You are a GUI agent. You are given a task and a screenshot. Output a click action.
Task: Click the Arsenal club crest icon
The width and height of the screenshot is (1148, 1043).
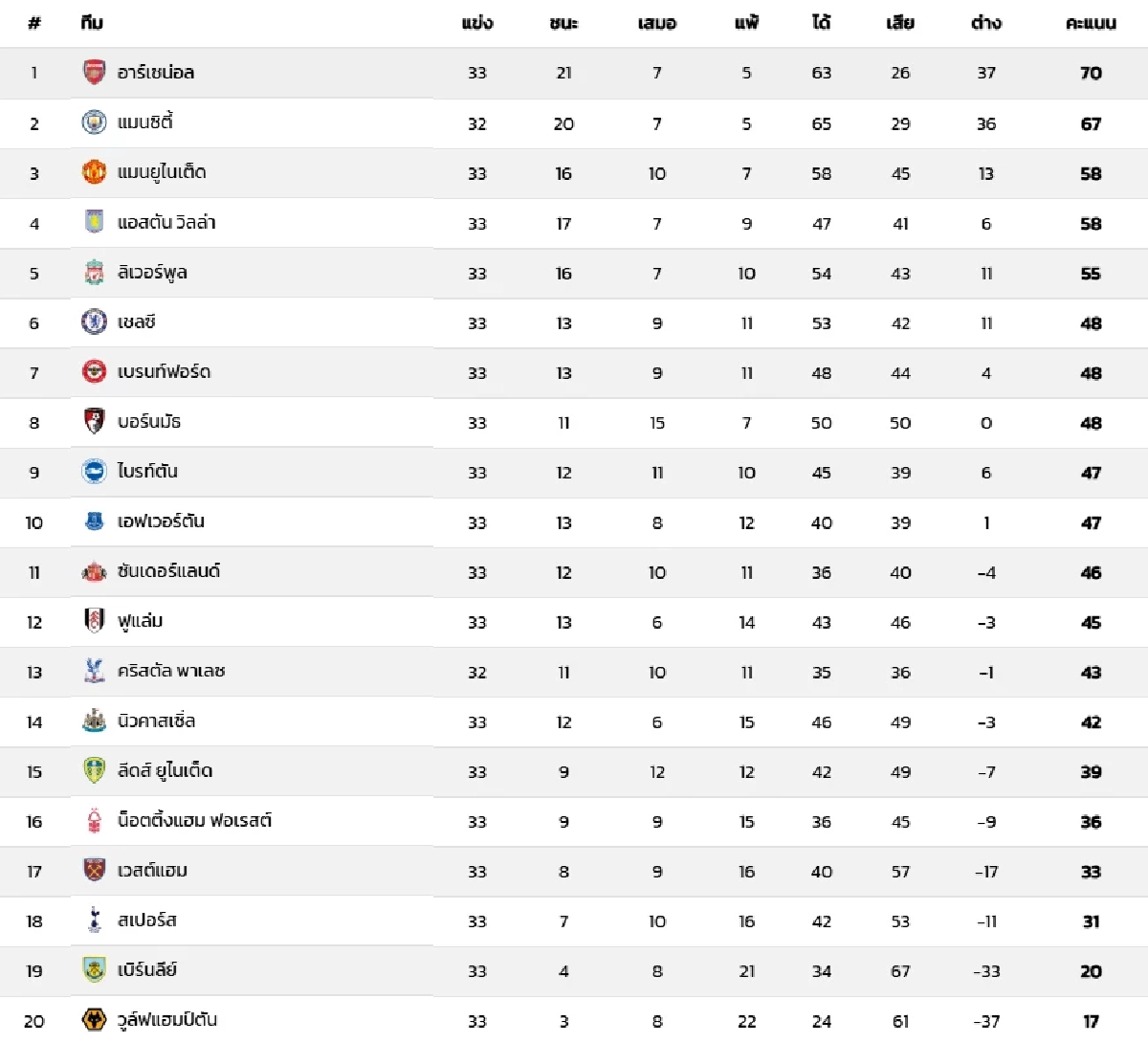(x=94, y=72)
